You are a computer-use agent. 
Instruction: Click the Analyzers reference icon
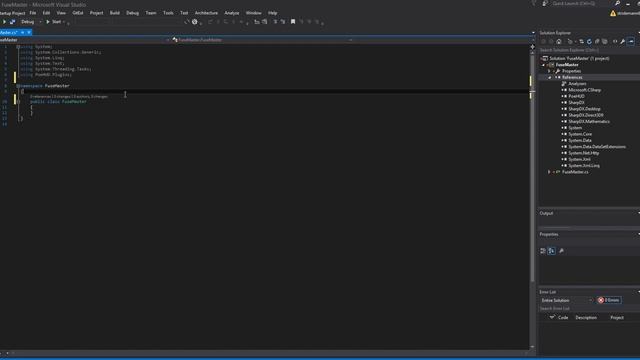coord(564,84)
